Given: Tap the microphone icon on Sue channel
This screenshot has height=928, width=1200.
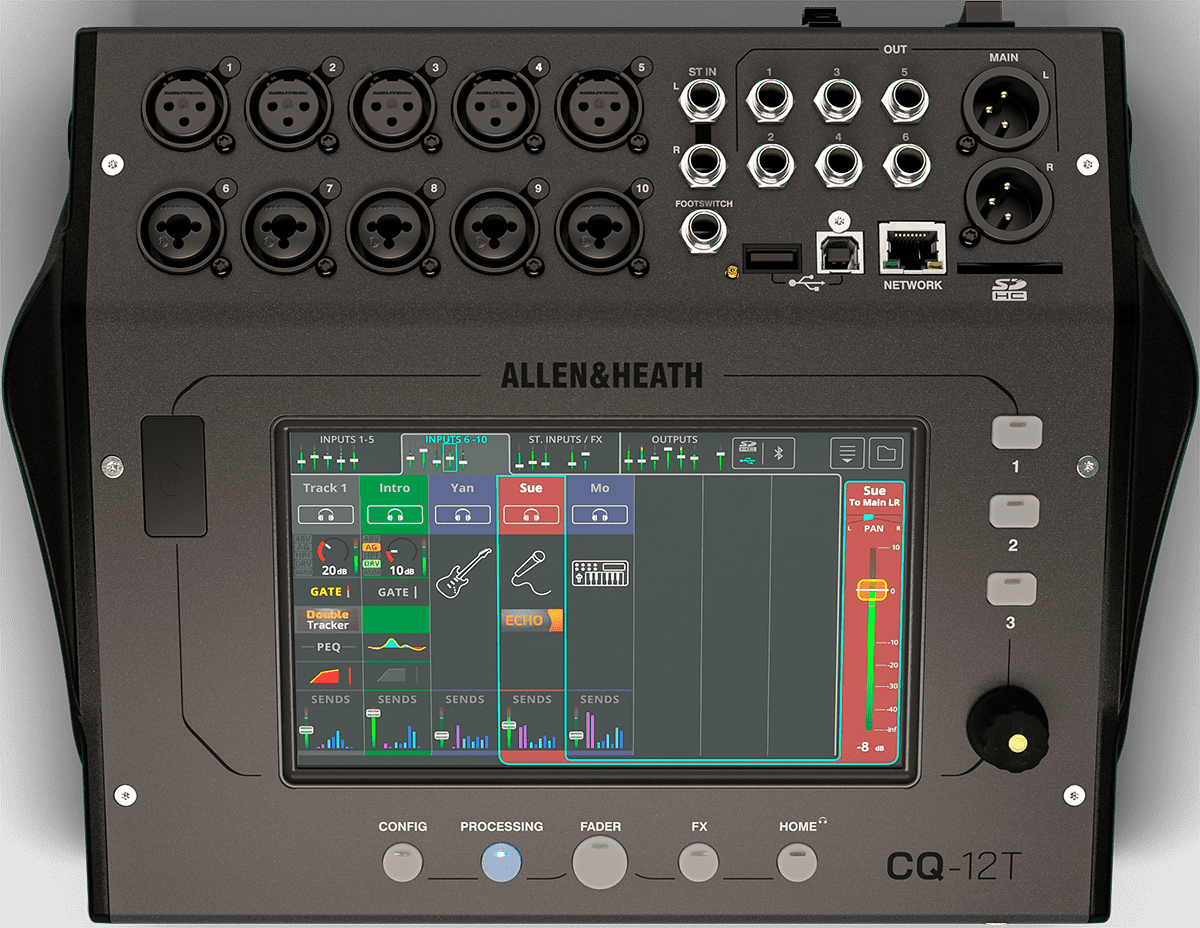Looking at the screenshot, I should 531,570.
